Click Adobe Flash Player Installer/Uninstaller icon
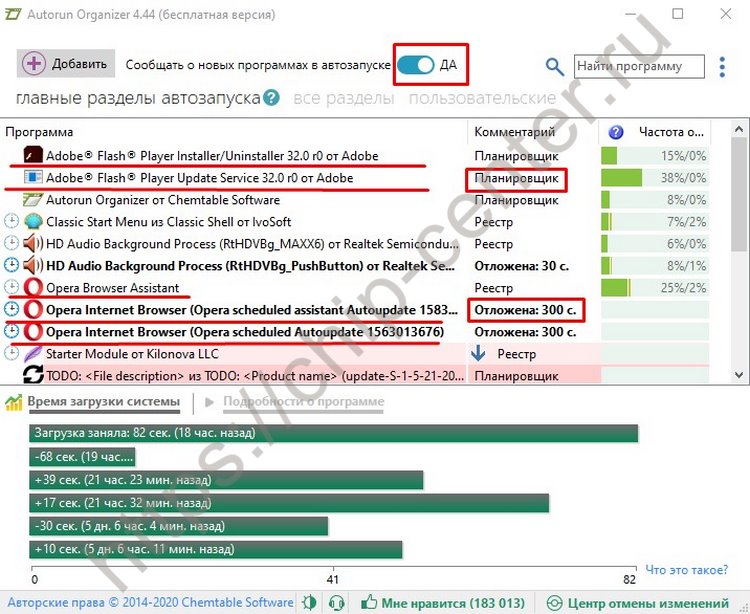This screenshot has height=614, width=750. tap(33, 155)
